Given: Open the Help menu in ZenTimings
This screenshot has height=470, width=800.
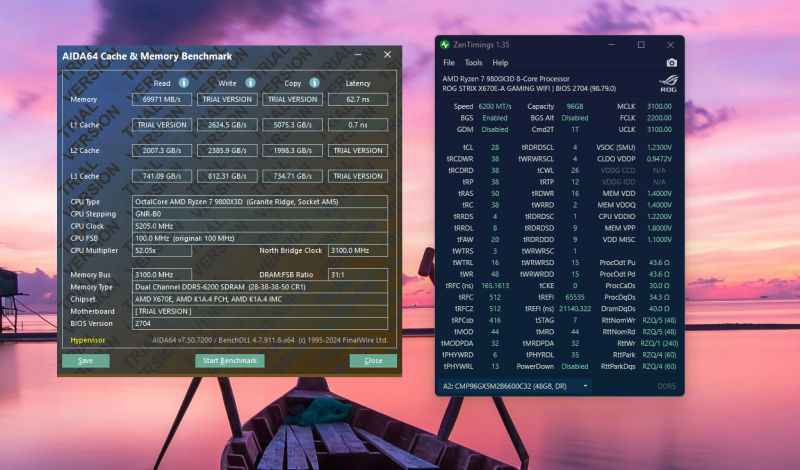Looking at the screenshot, I should tap(500, 63).
